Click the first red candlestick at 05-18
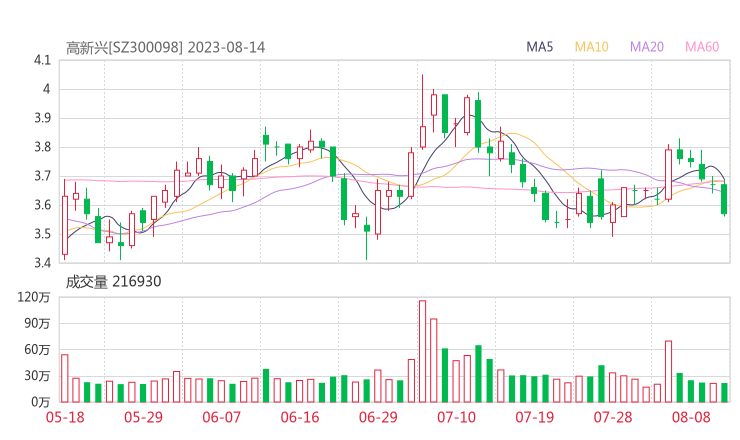 pos(65,220)
